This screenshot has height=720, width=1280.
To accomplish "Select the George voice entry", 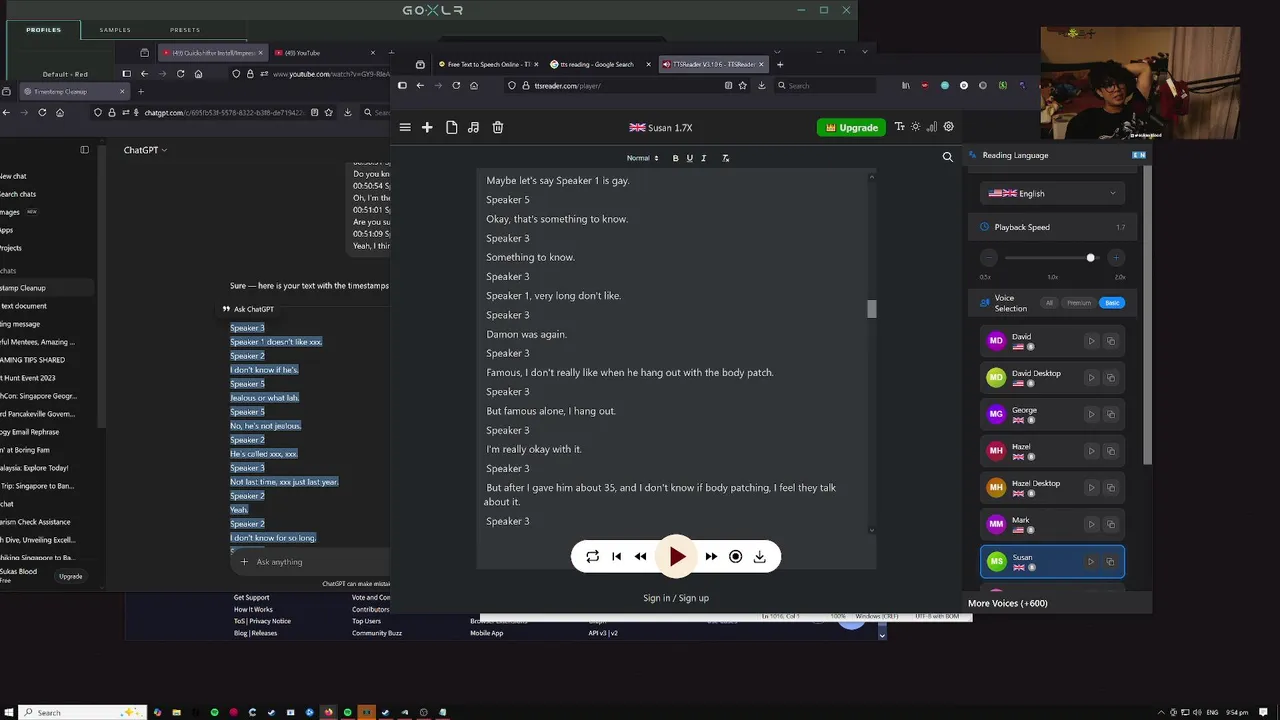I will [x=1052, y=414].
